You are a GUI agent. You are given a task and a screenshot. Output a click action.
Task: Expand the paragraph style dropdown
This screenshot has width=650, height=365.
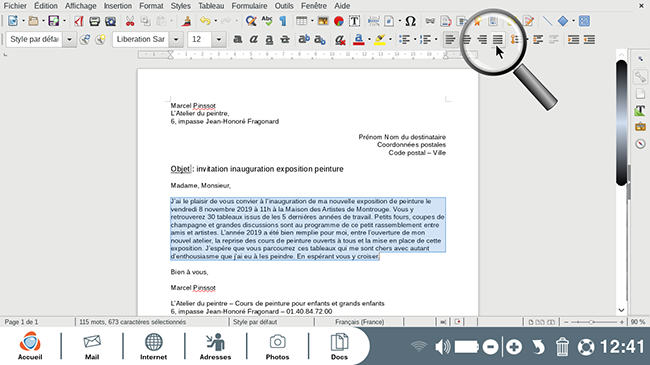coord(70,39)
